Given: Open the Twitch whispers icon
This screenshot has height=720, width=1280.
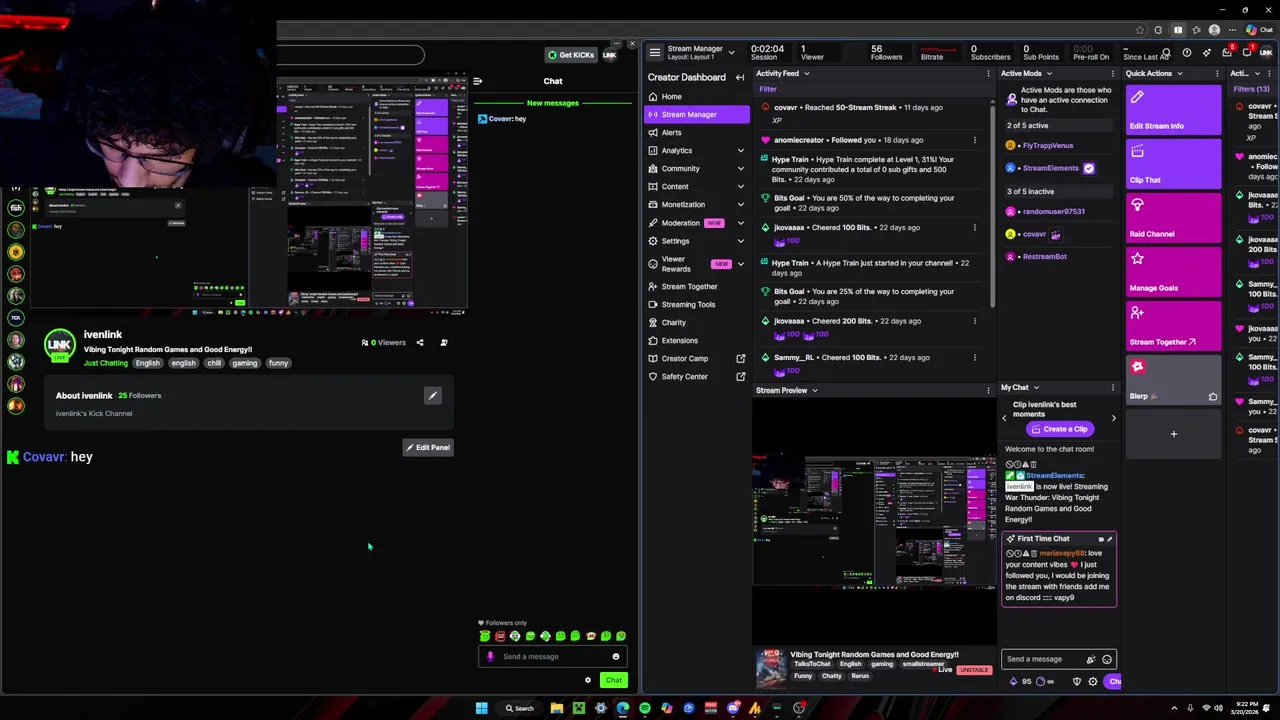Looking at the screenshot, I should click(x=1247, y=53).
